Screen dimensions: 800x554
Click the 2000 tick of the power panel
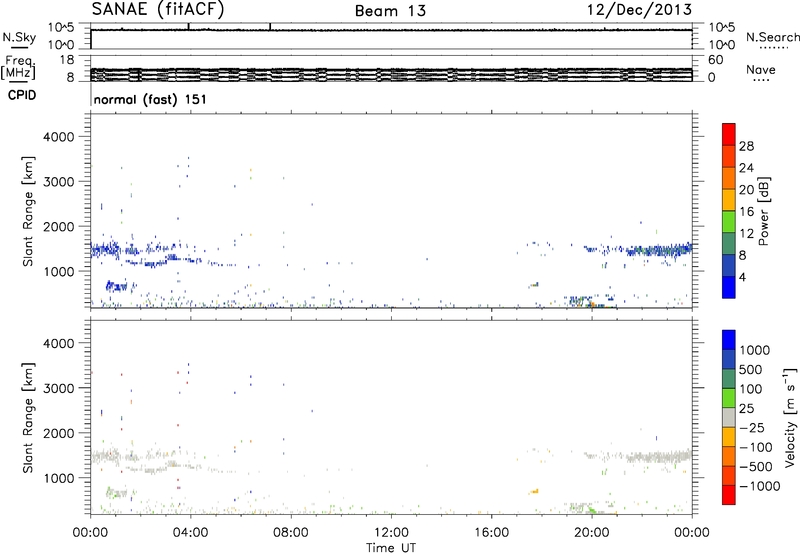59,226
